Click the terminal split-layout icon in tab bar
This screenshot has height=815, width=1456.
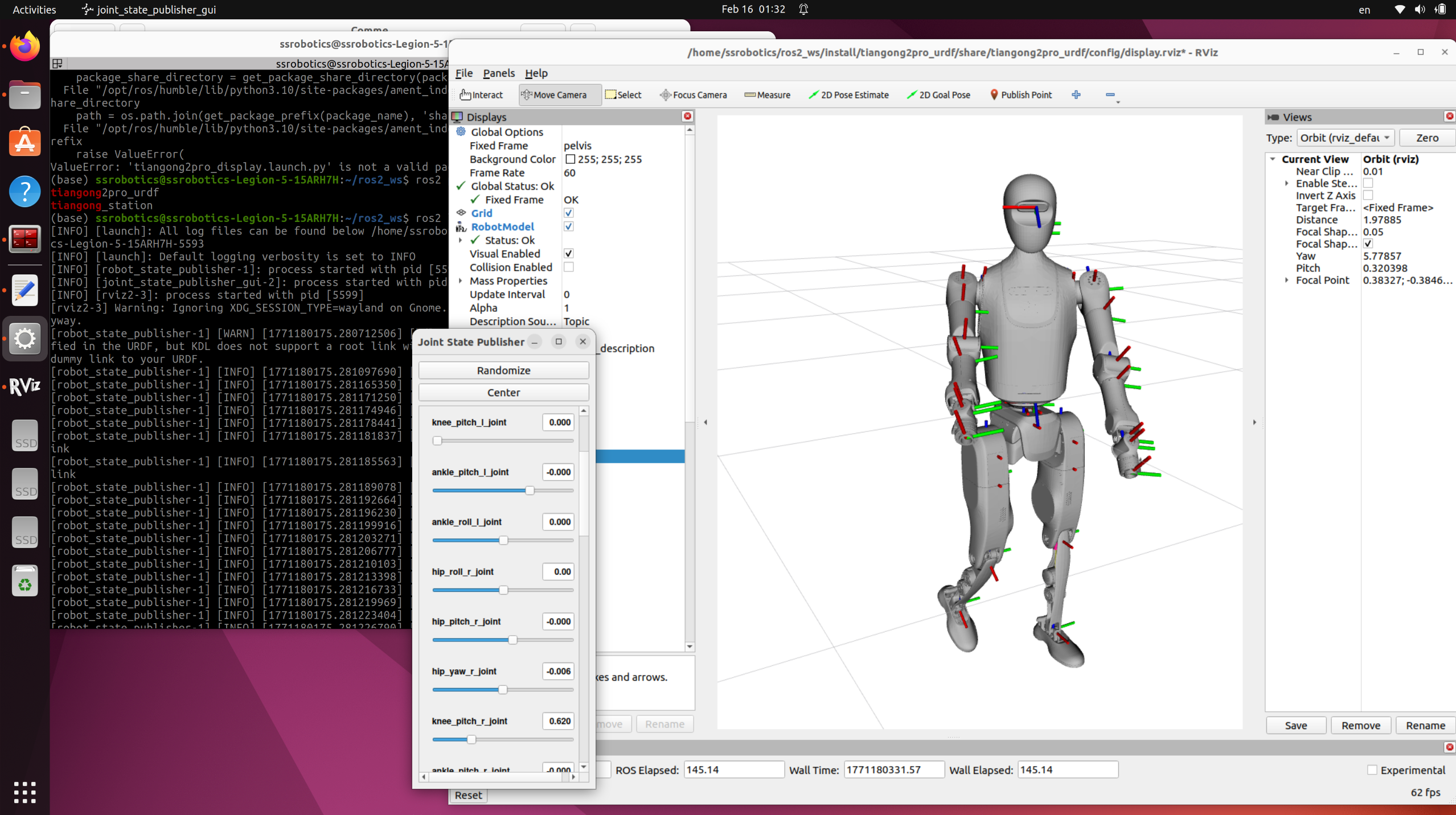click(57, 64)
